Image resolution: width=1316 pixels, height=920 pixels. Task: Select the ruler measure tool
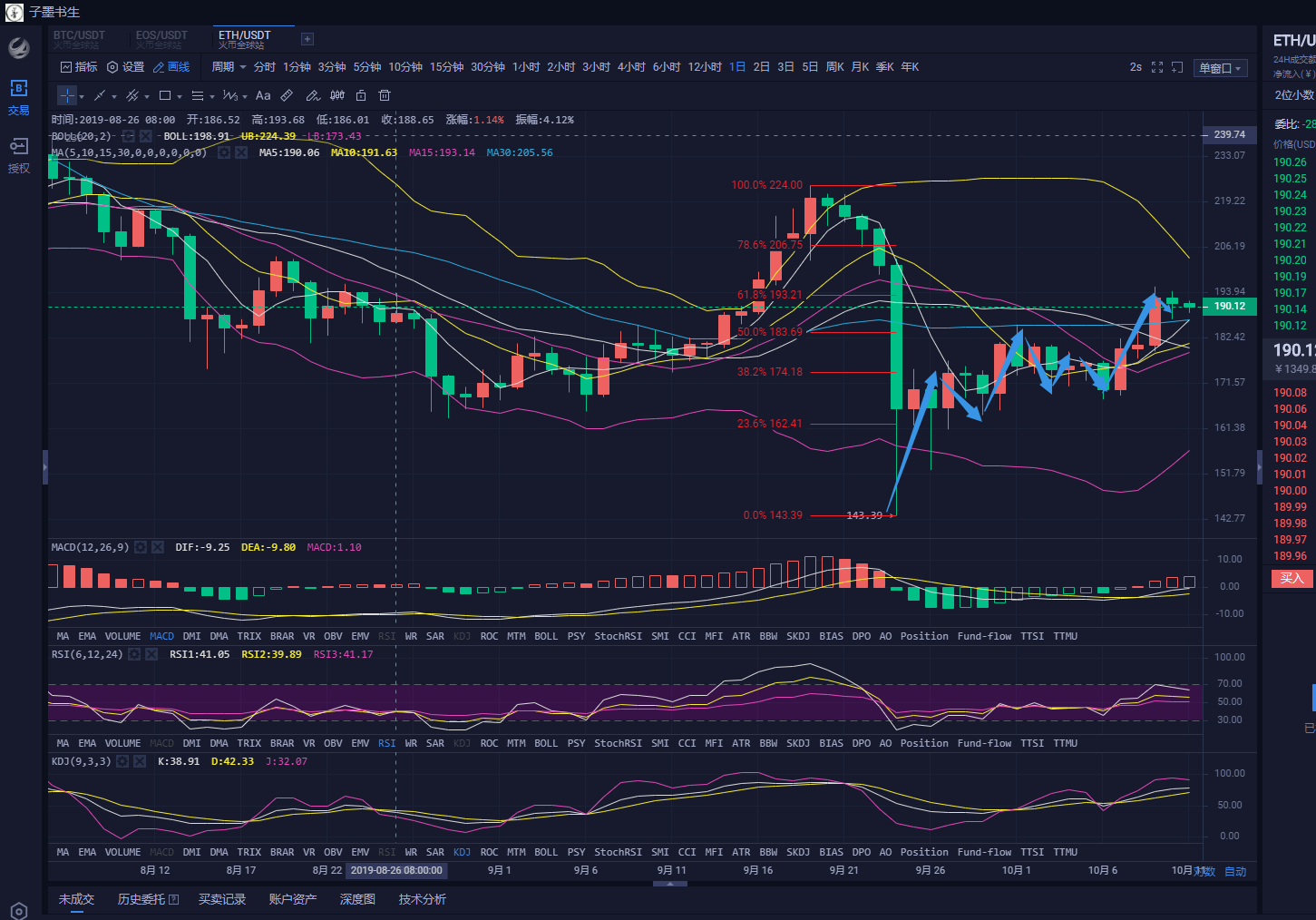tap(287, 95)
